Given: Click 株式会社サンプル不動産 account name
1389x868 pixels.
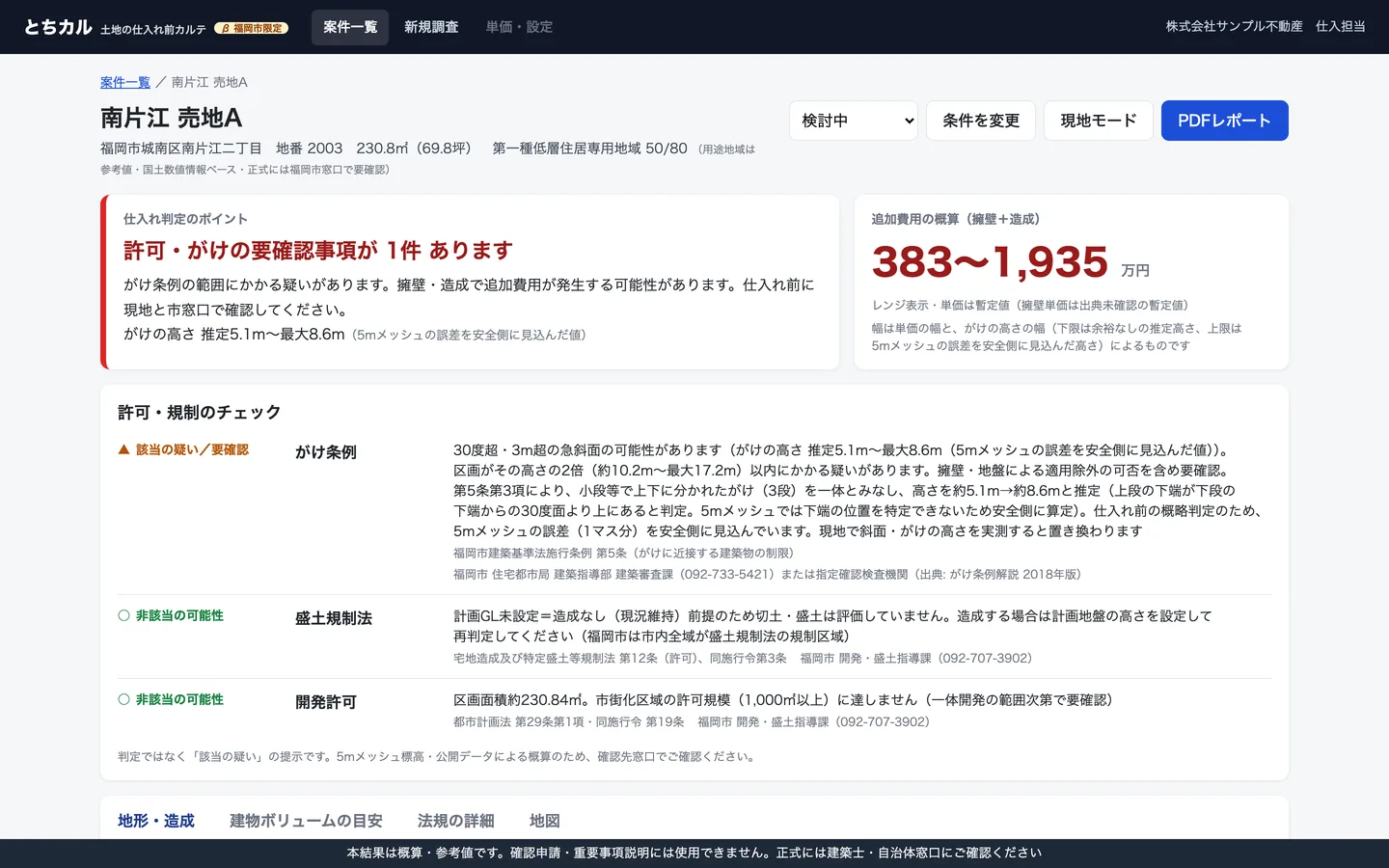Looking at the screenshot, I should point(1234,27).
